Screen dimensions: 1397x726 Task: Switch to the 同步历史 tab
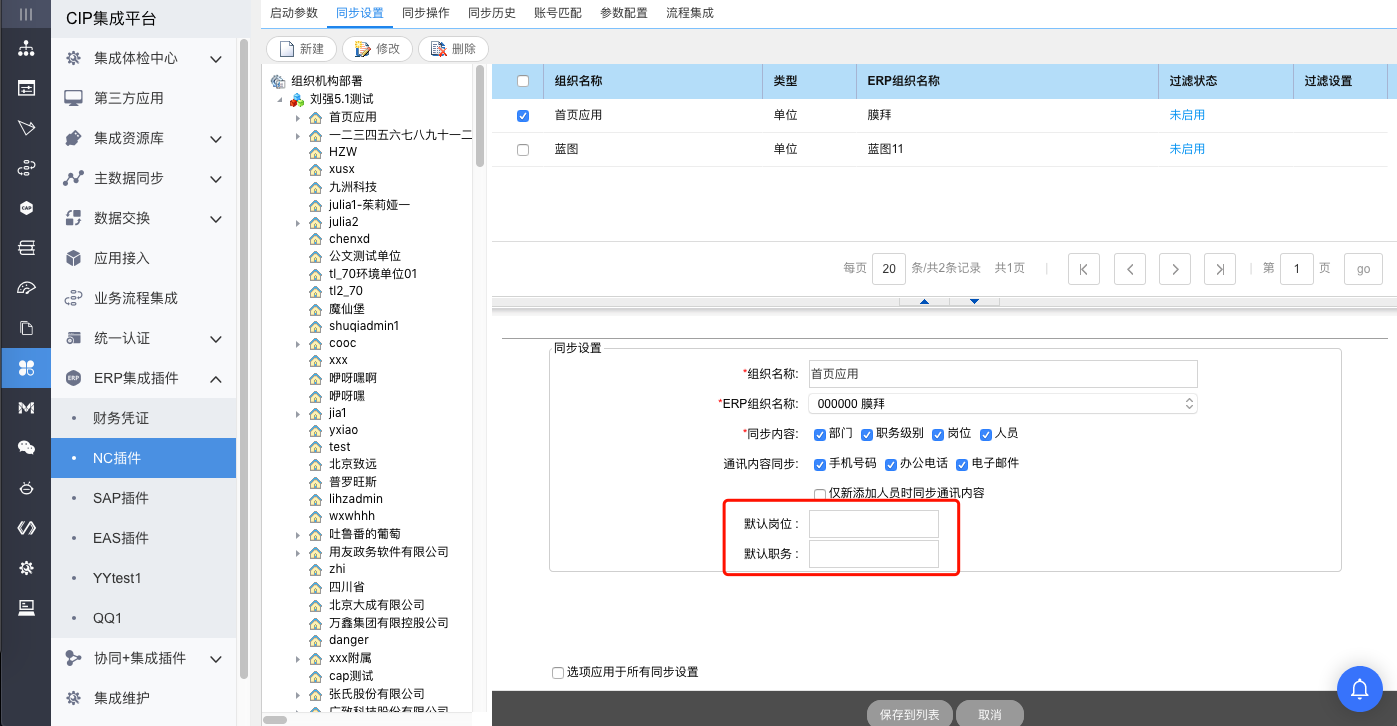(491, 13)
